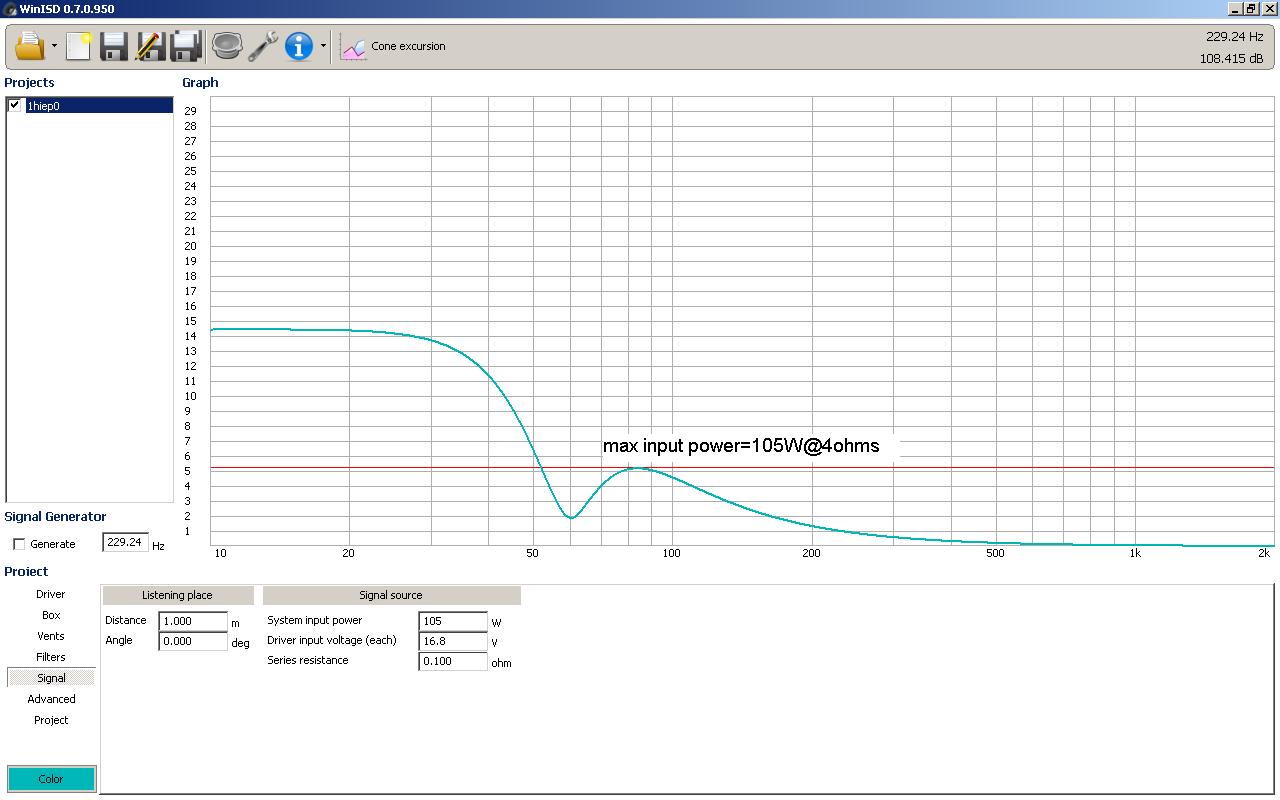Open project with the folder icon
Screen dimensions: 1280x800
pyautogui.click(x=30, y=46)
